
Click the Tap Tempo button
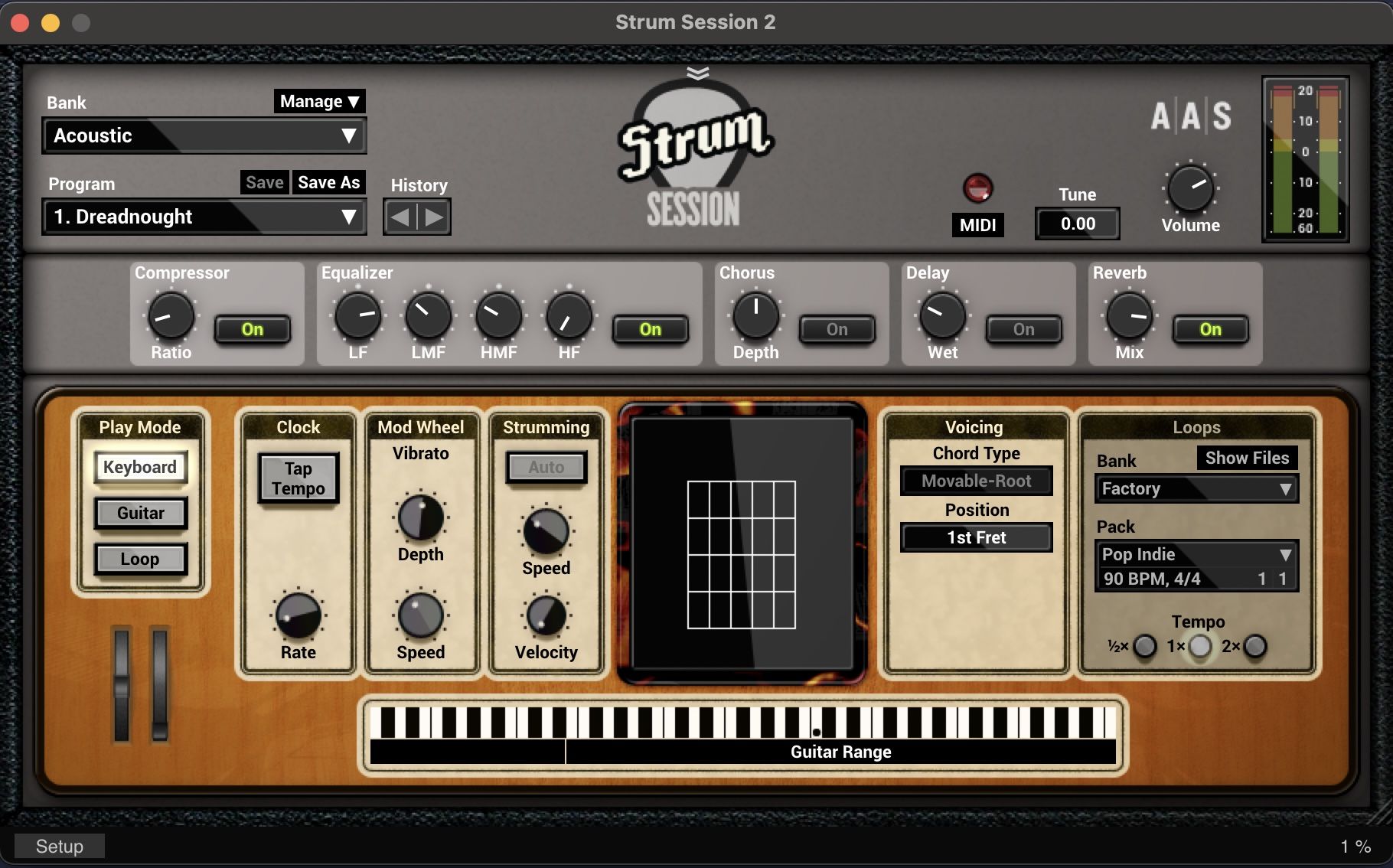click(298, 478)
